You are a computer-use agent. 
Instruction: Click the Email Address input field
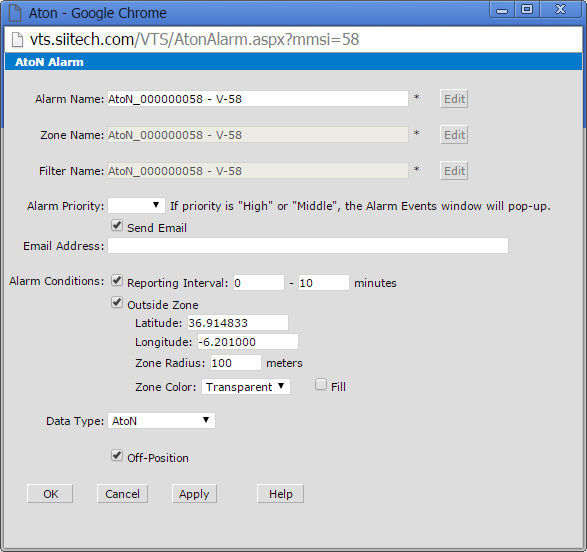click(x=308, y=246)
